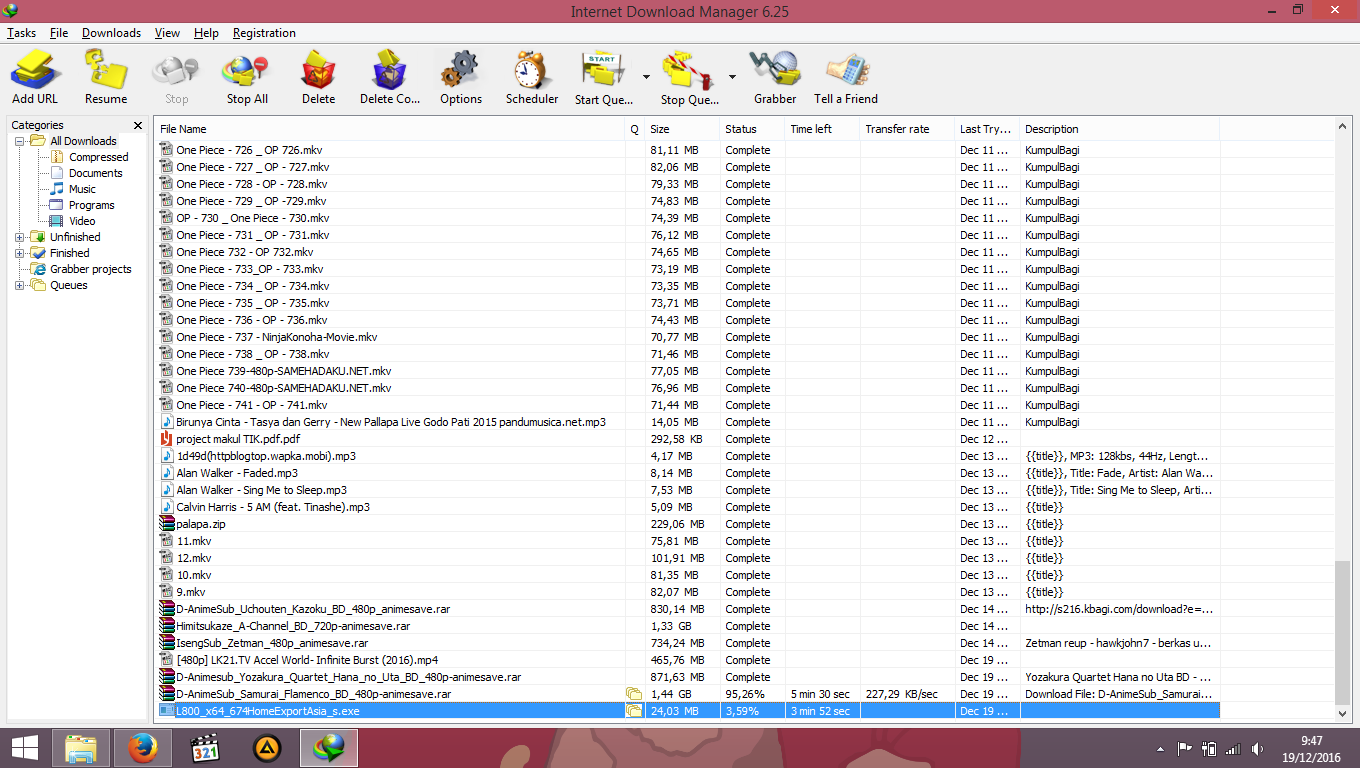Open Start Queue dropdown arrow
The width and height of the screenshot is (1360, 768).
(646, 77)
